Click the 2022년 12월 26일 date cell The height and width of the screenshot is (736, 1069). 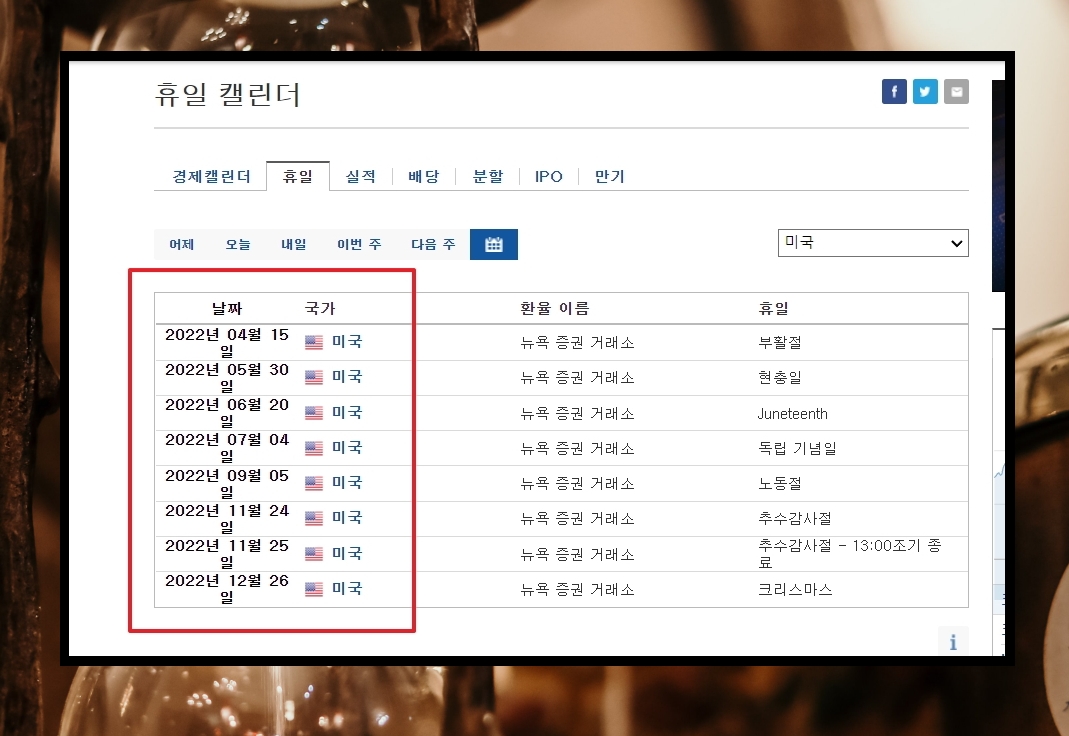227,588
